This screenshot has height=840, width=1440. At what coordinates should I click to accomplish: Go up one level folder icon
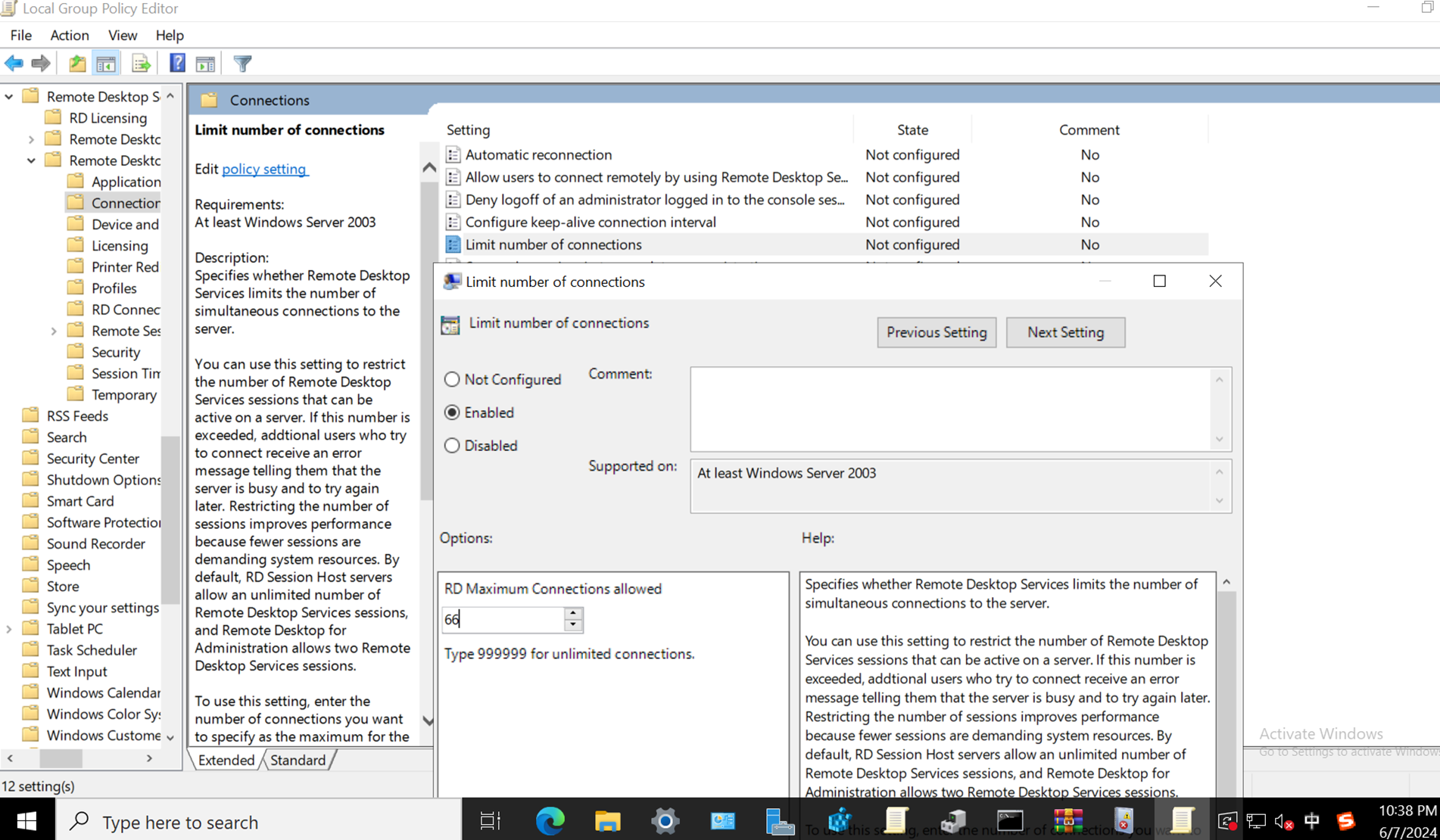(77, 64)
